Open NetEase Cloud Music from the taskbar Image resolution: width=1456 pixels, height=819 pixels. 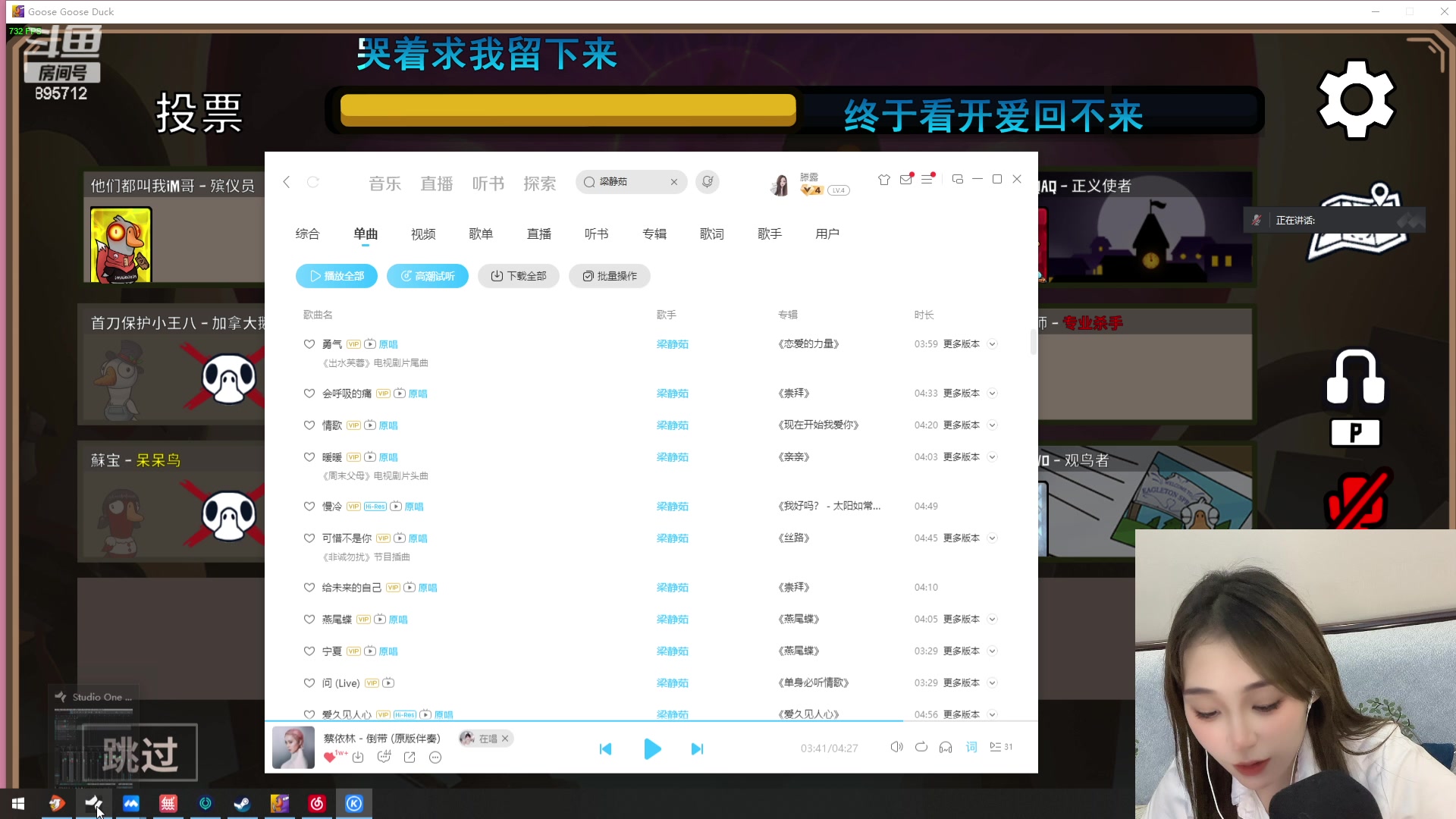[x=316, y=804]
